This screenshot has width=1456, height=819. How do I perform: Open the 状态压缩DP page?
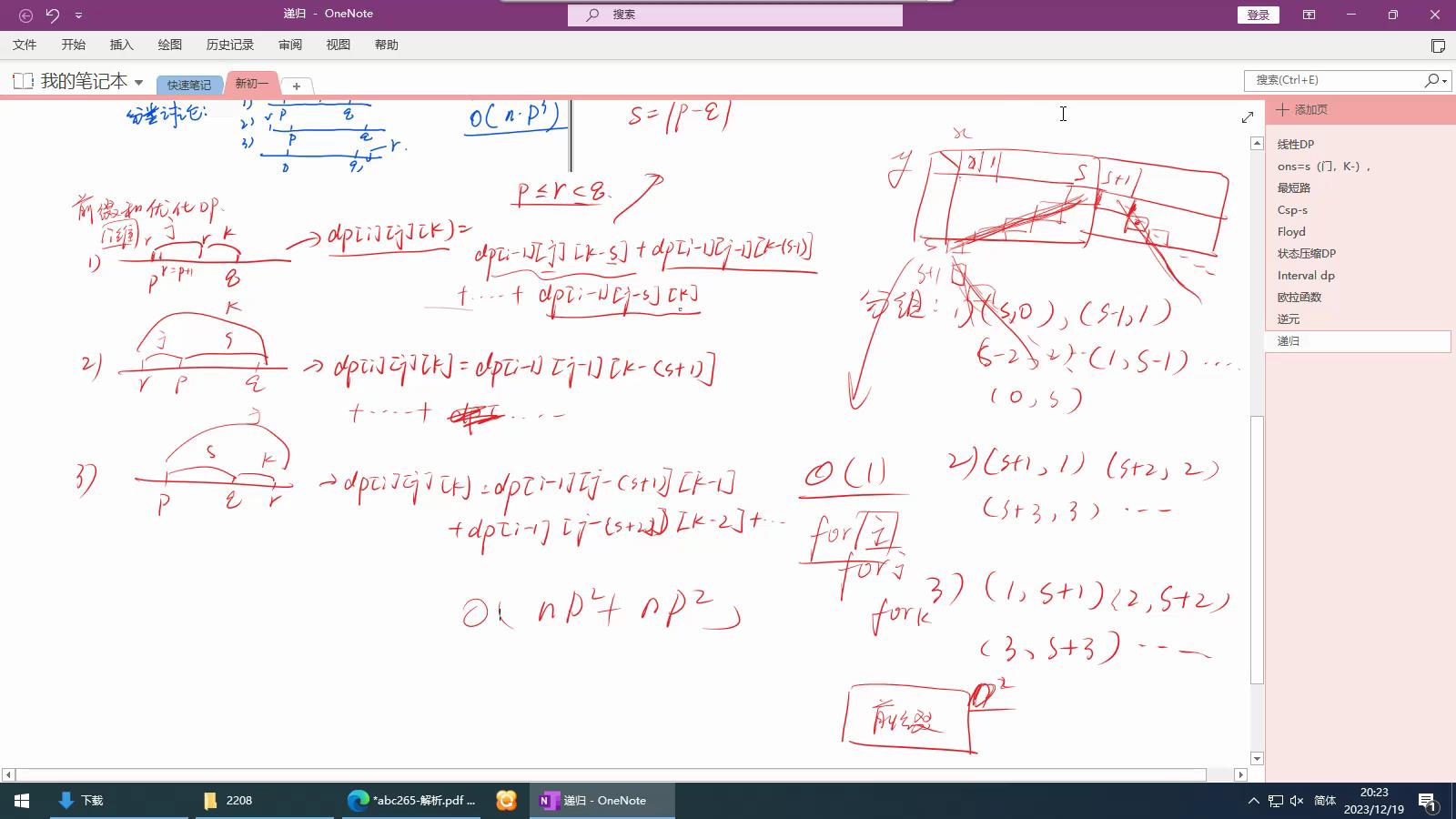pos(1307,253)
